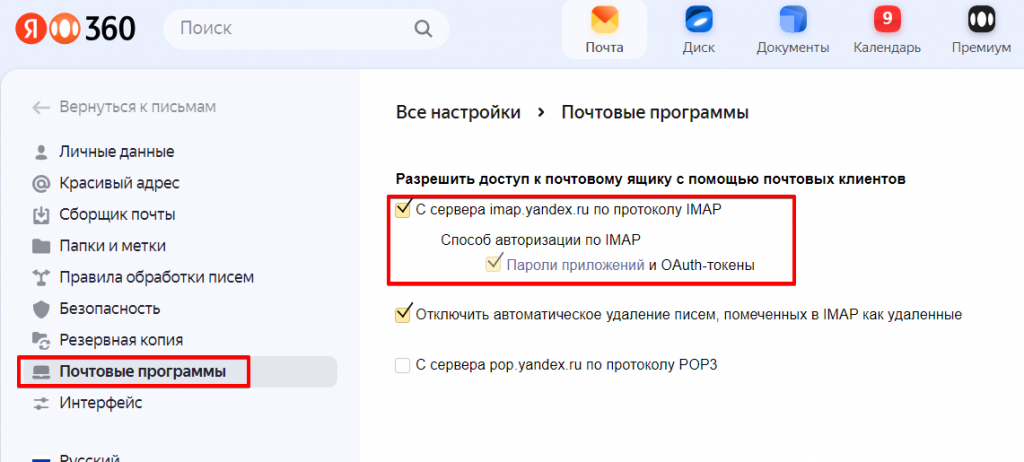The image size is (1024, 462).
Task: Open Резервная копия settings section
Action: 121,340
